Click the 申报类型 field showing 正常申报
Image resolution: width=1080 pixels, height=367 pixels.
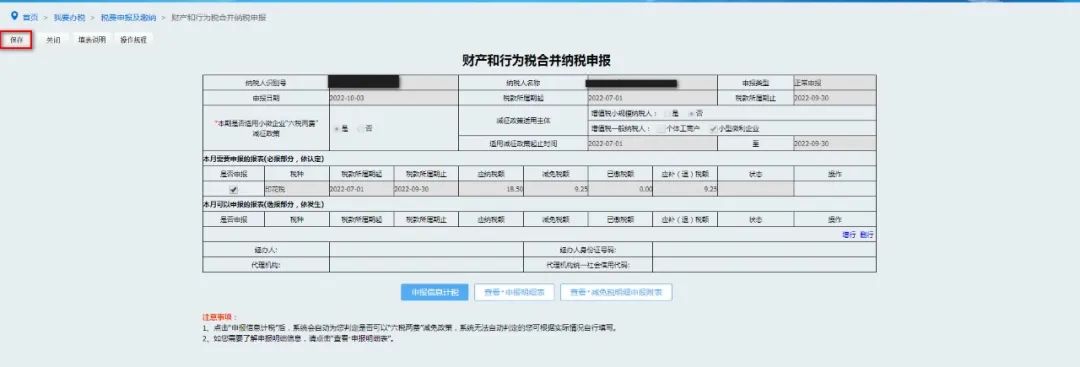834,83
